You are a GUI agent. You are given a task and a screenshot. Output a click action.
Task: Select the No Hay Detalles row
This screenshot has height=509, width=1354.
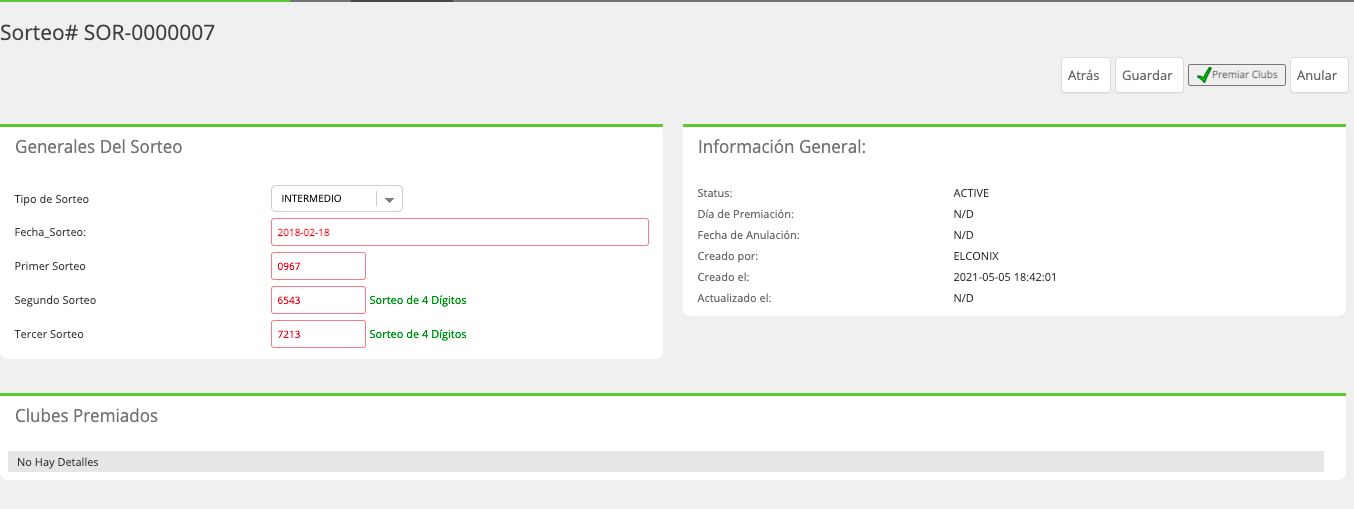(x=666, y=462)
